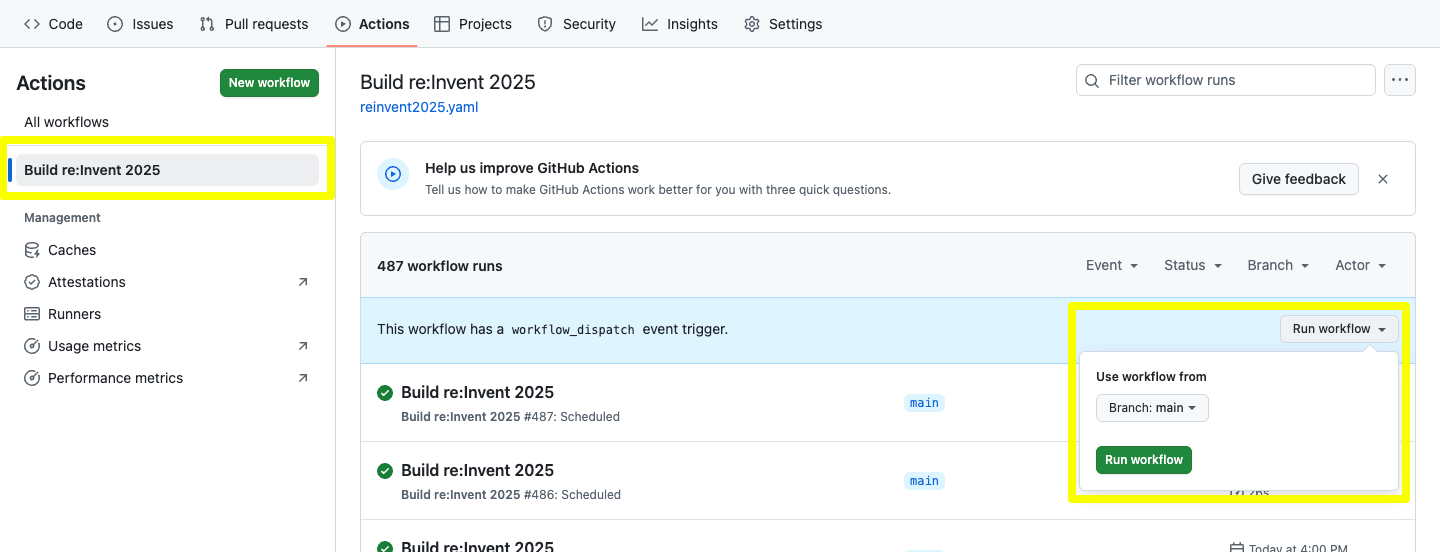
Task: Click the '487 workflow runs' count text
Action: coord(439,266)
